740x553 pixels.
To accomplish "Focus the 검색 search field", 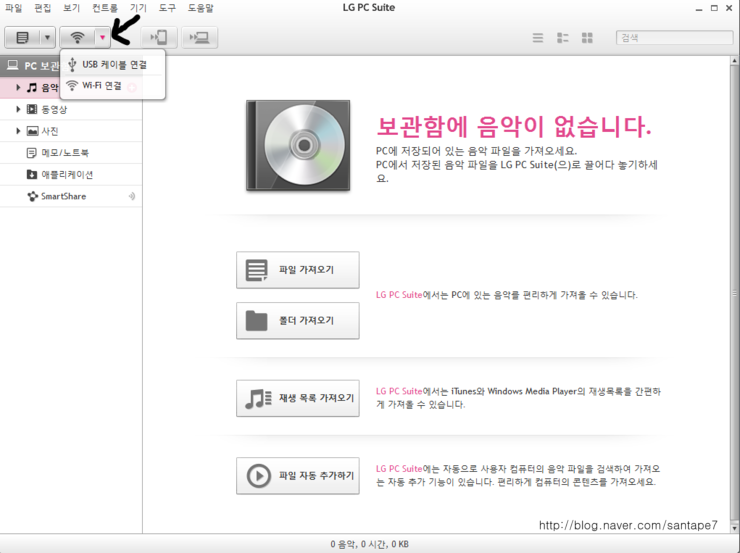I will [674, 38].
